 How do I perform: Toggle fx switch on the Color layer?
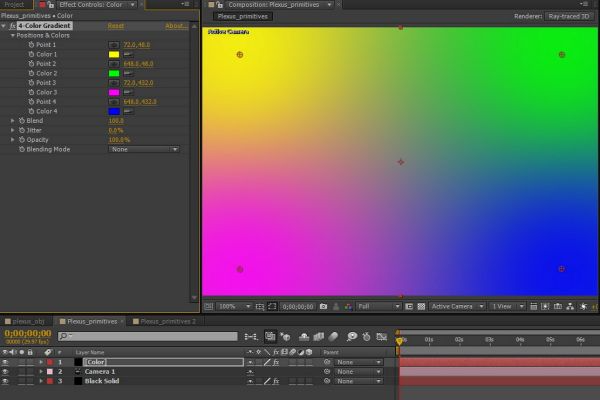coord(276,362)
